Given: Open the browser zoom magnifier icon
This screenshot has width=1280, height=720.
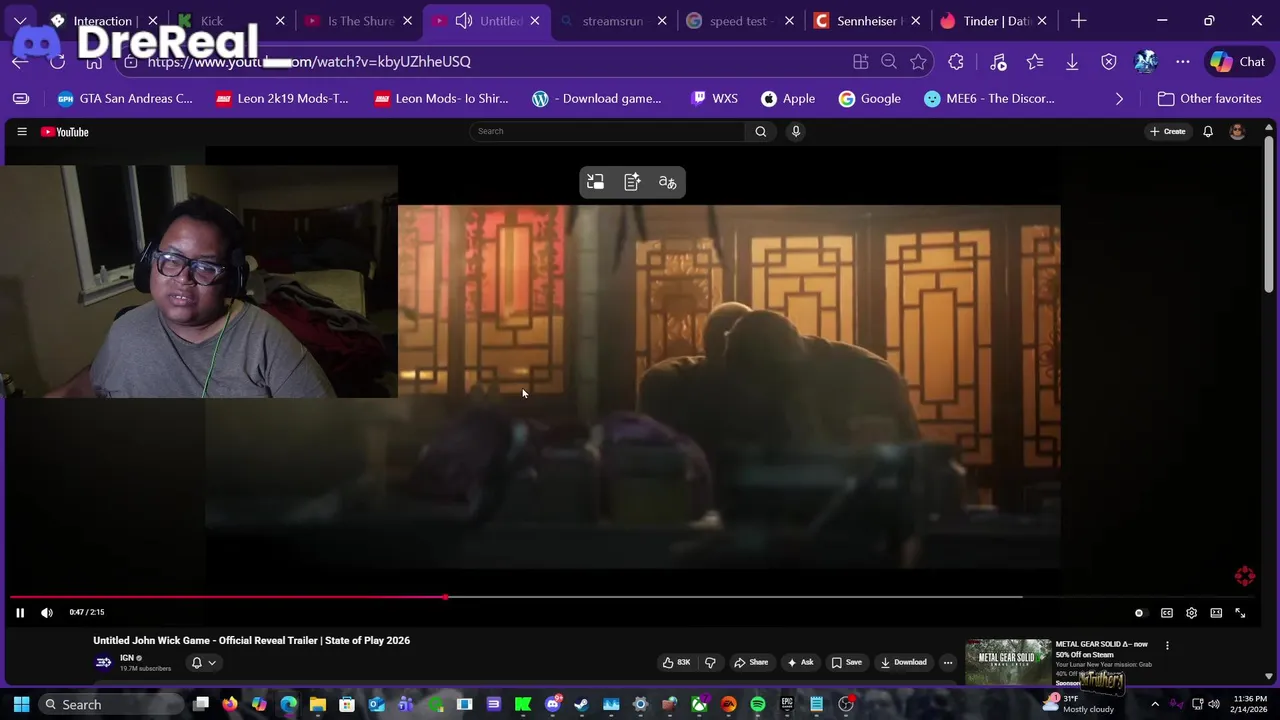Looking at the screenshot, I should tap(889, 62).
